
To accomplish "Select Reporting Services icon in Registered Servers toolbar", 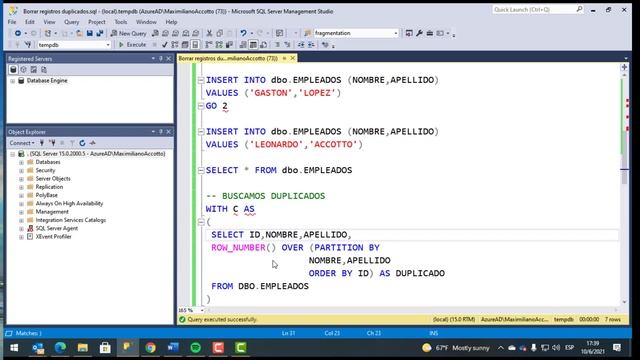I will [x=34, y=70].
